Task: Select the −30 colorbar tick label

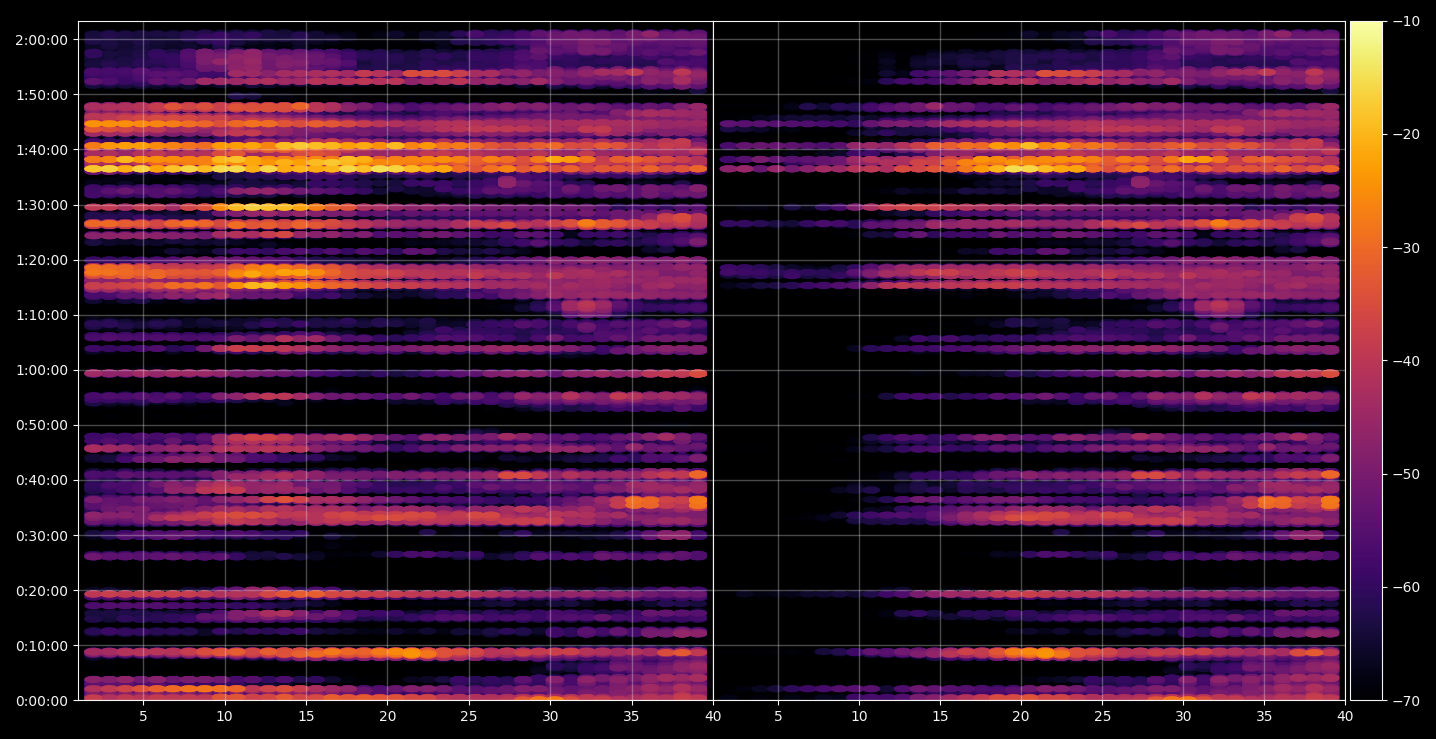Action: tap(1406, 247)
